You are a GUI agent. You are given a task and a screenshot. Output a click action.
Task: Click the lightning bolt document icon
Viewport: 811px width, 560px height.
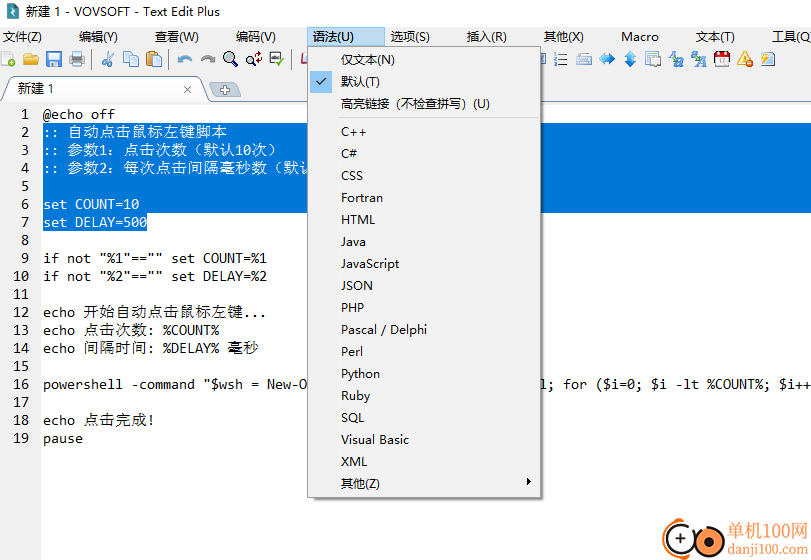(x=768, y=59)
